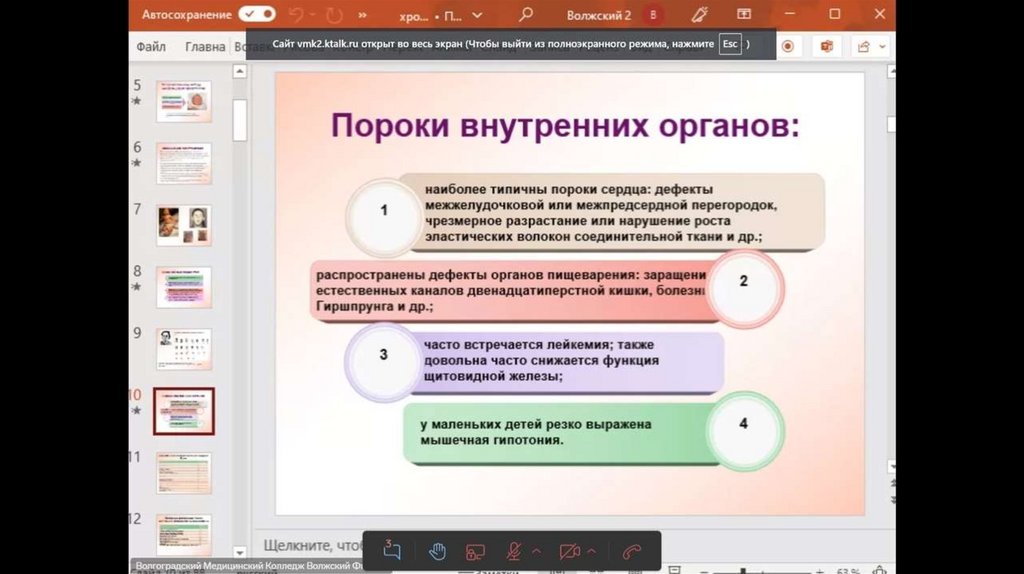Open the meeting chat with 3 messages
This screenshot has height=574, width=1024.
click(391, 551)
